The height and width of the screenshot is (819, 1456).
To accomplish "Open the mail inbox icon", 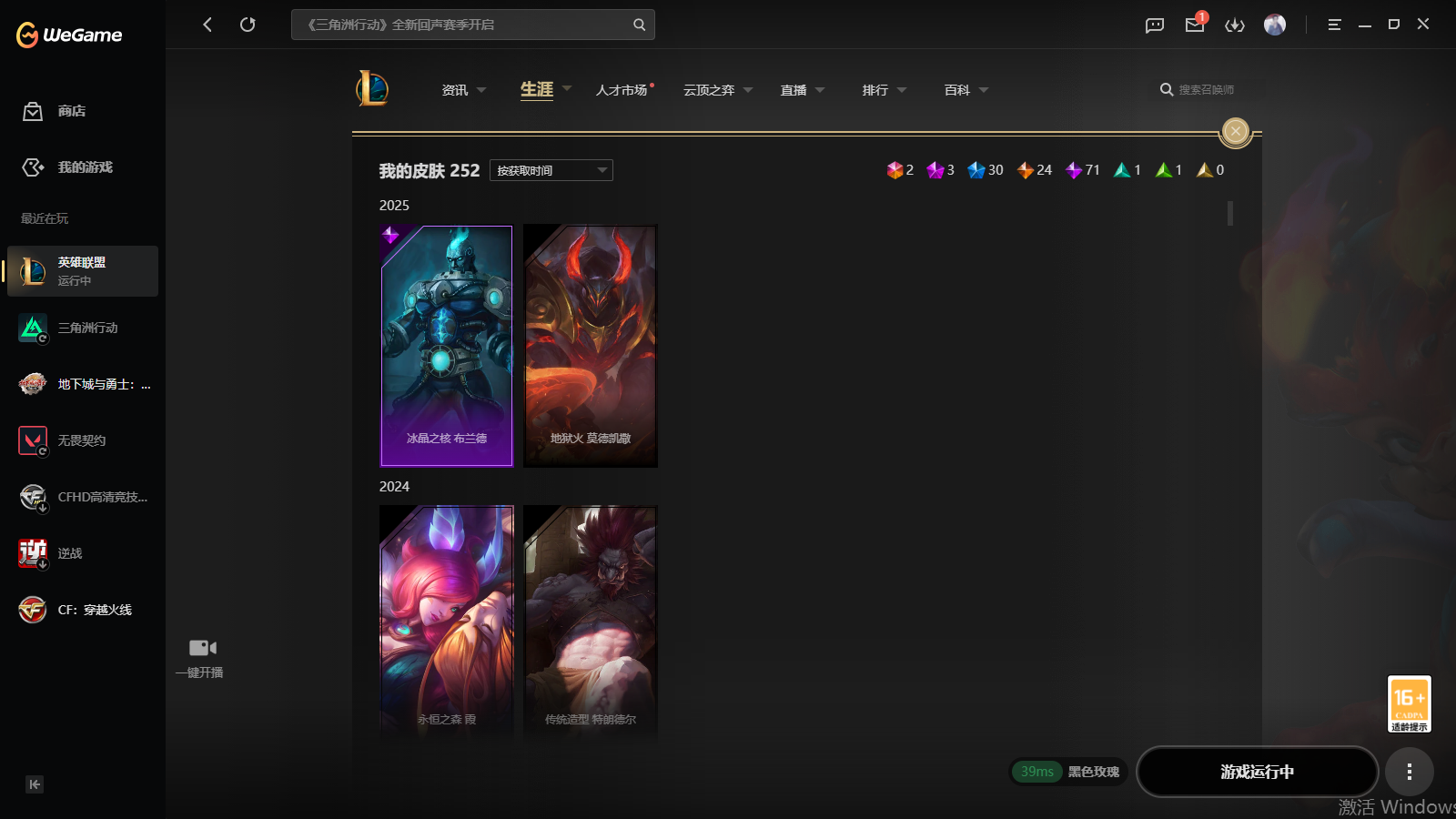I will 1195,25.
